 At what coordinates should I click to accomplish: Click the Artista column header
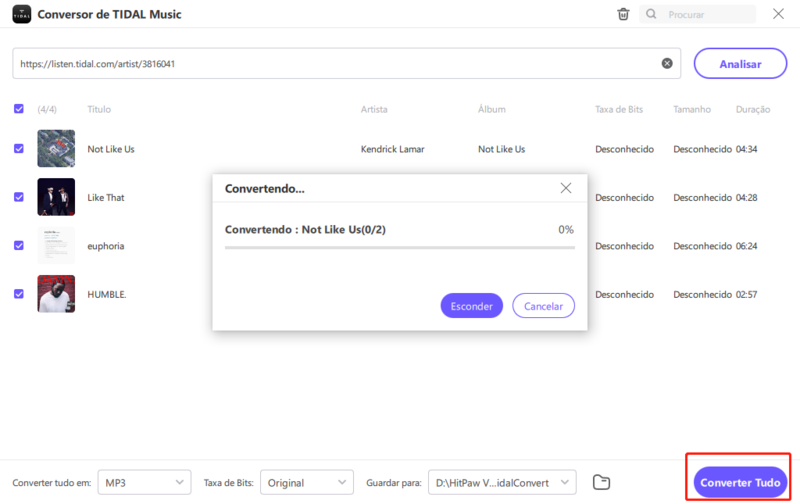(x=374, y=109)
